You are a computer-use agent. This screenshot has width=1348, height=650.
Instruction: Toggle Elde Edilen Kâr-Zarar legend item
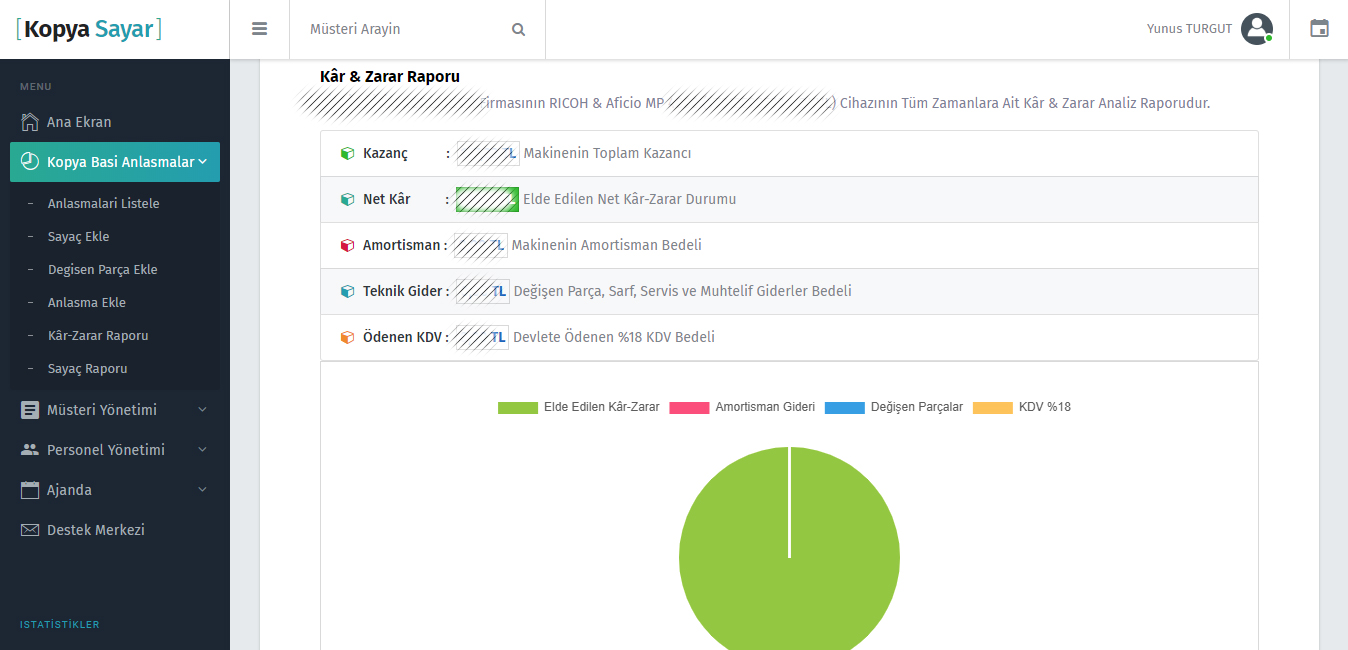point(579,407)
